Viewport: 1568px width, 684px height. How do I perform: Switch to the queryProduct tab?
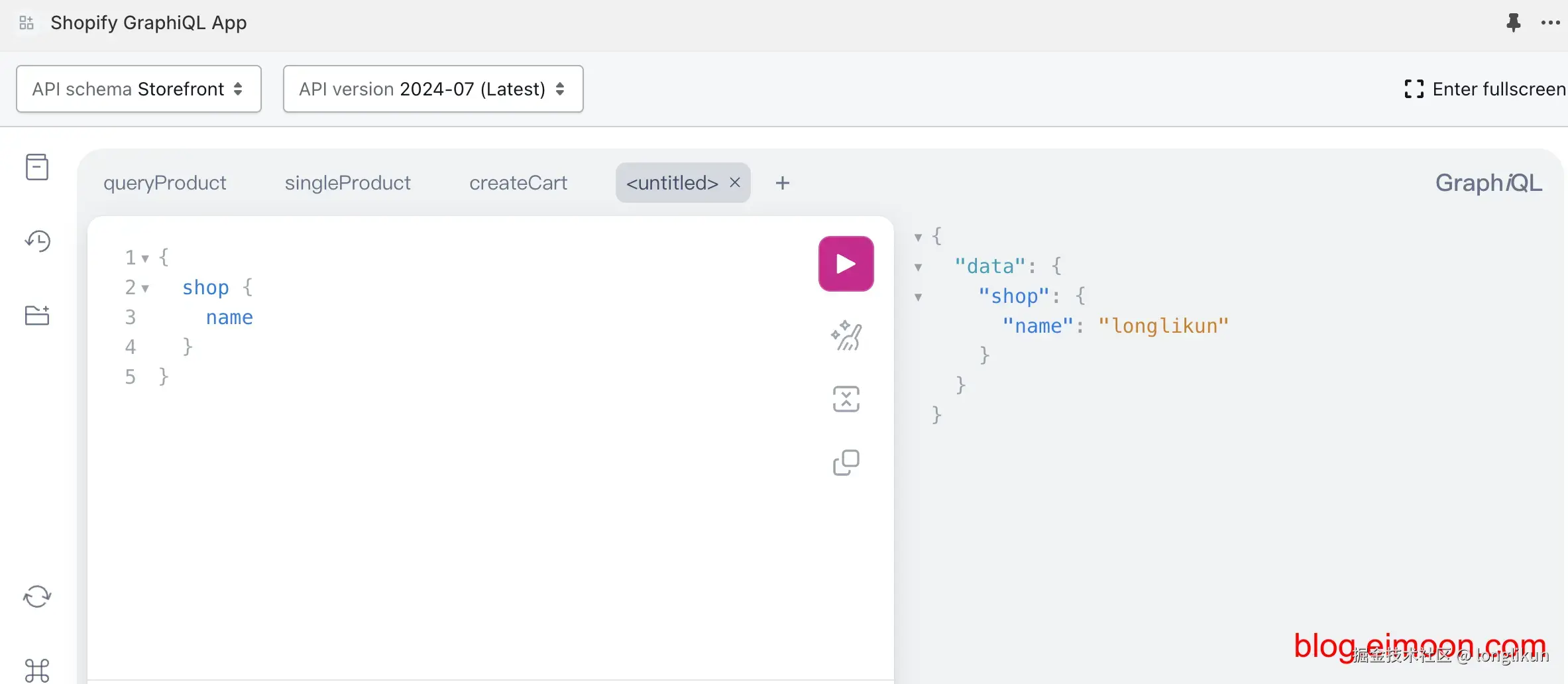click(164, 183)
